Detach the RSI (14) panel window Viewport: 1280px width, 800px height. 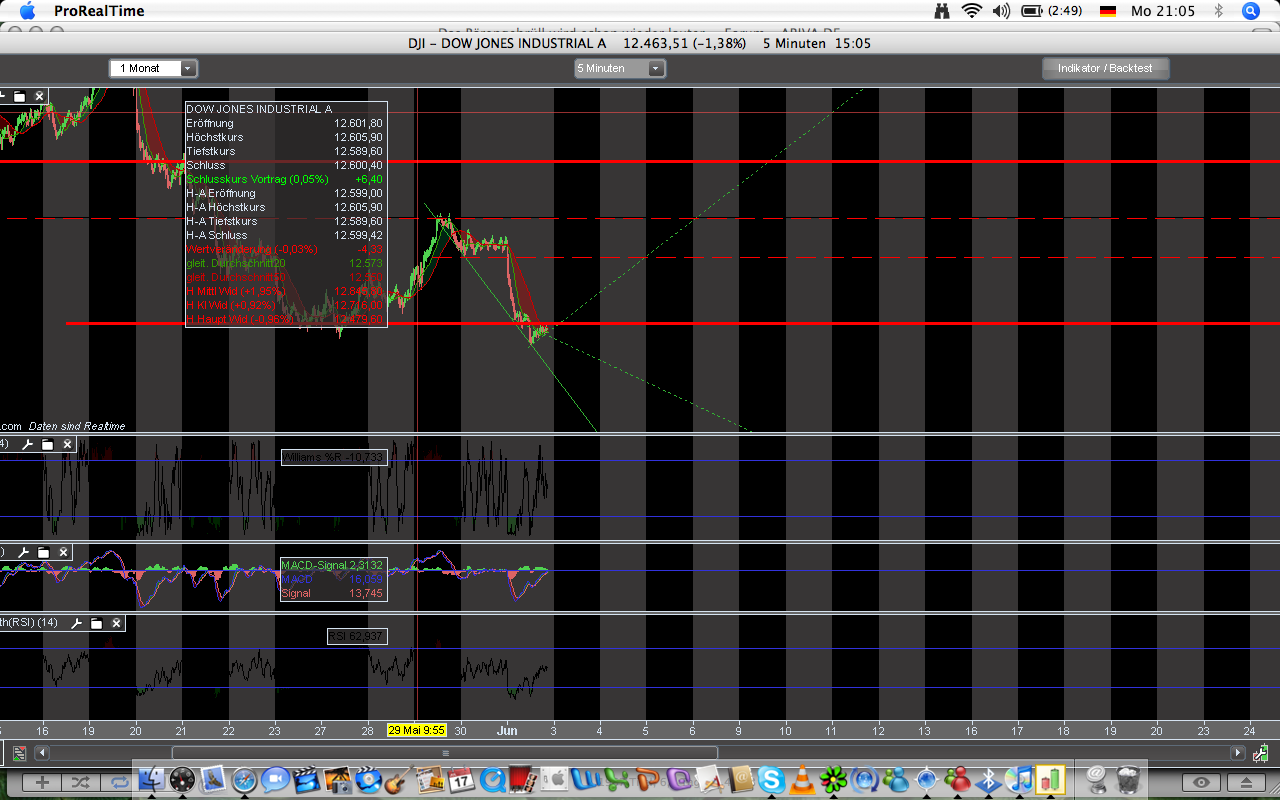pyautogui.click(x=97, y=623)
